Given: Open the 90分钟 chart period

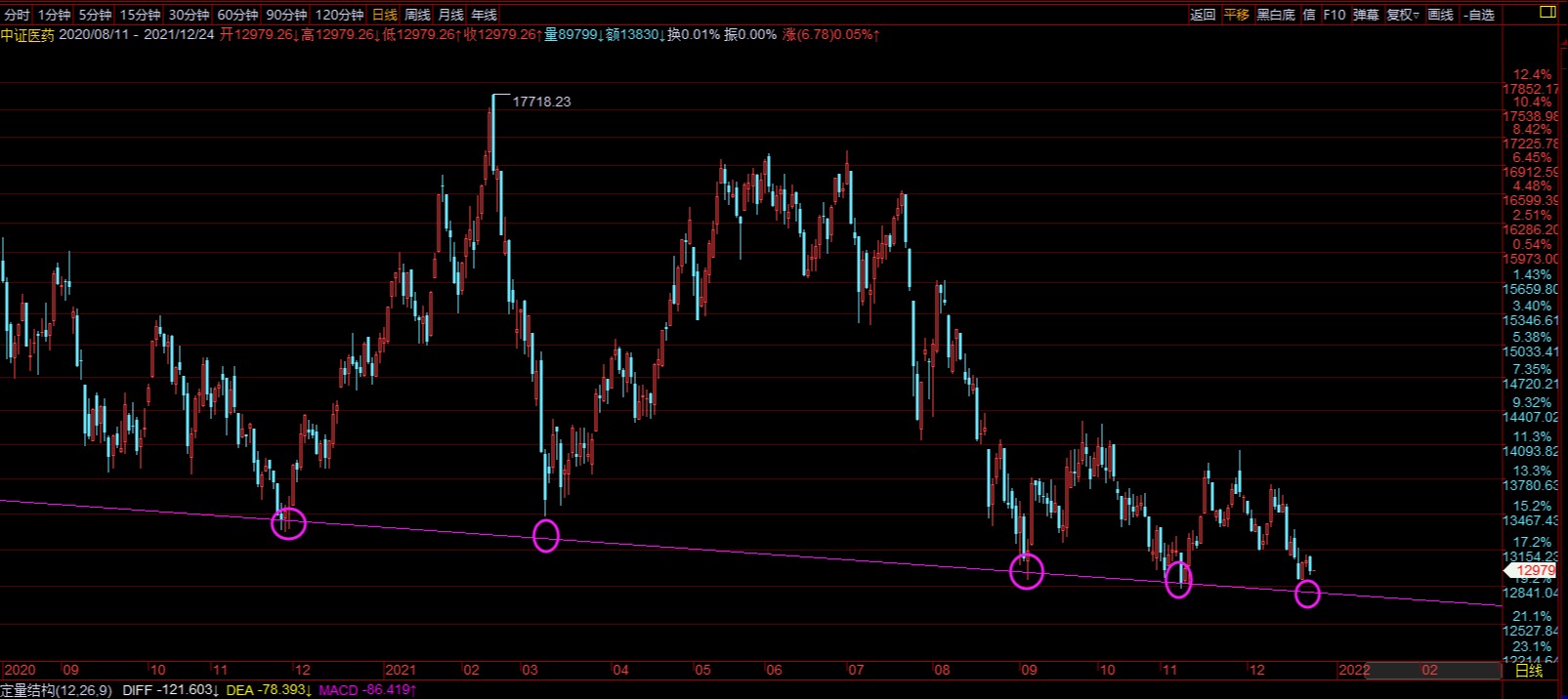Looking at the screenshot, I should [286, 15].
